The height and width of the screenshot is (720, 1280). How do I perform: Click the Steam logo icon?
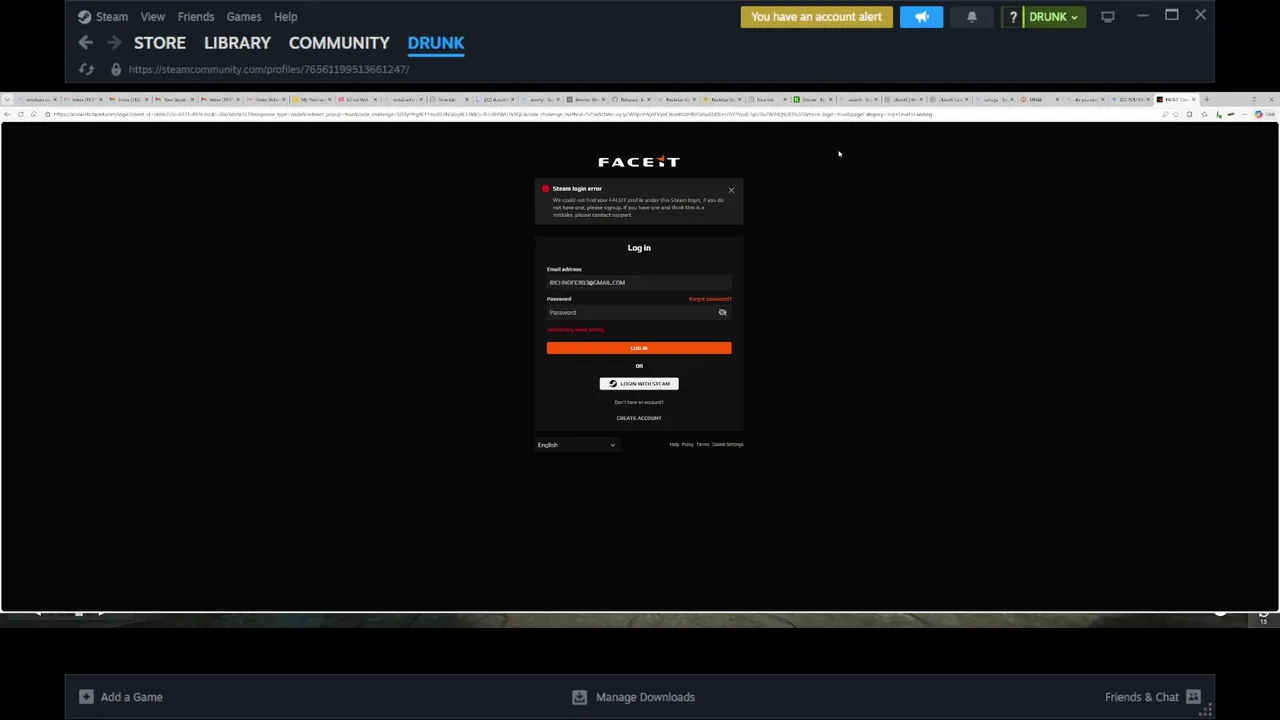click(85, 17)
